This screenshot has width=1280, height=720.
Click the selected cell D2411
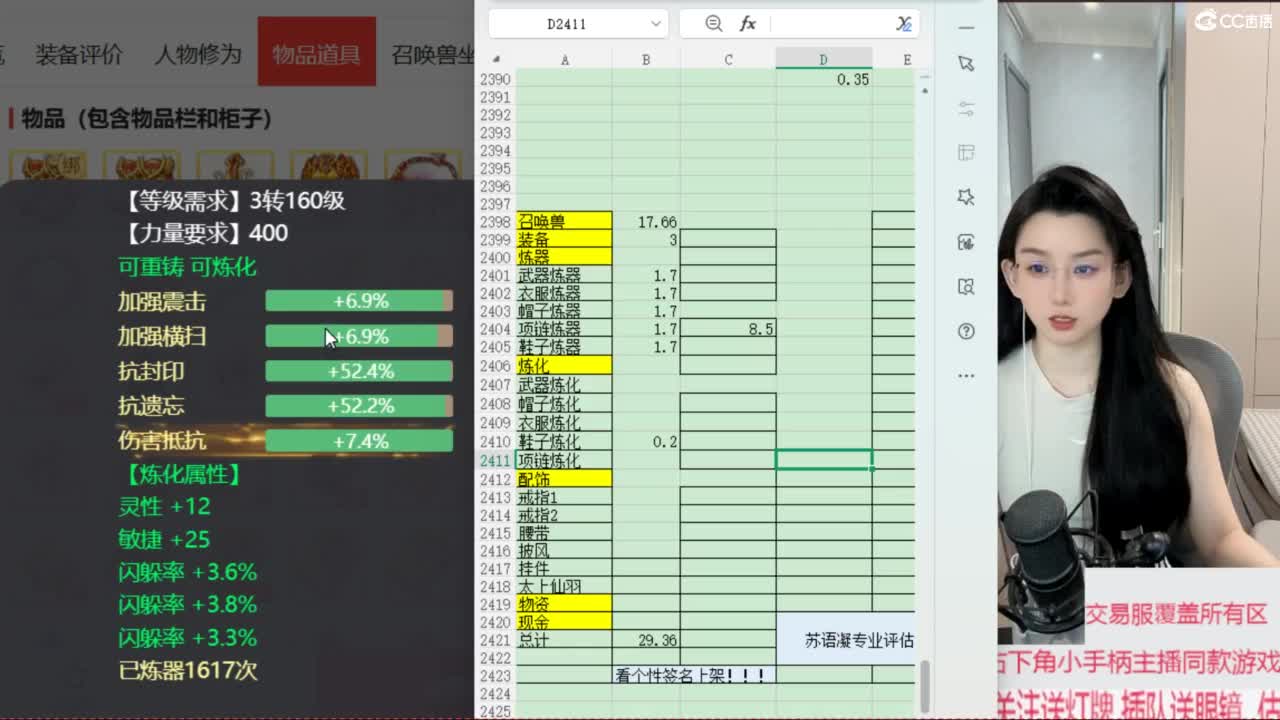823,460
